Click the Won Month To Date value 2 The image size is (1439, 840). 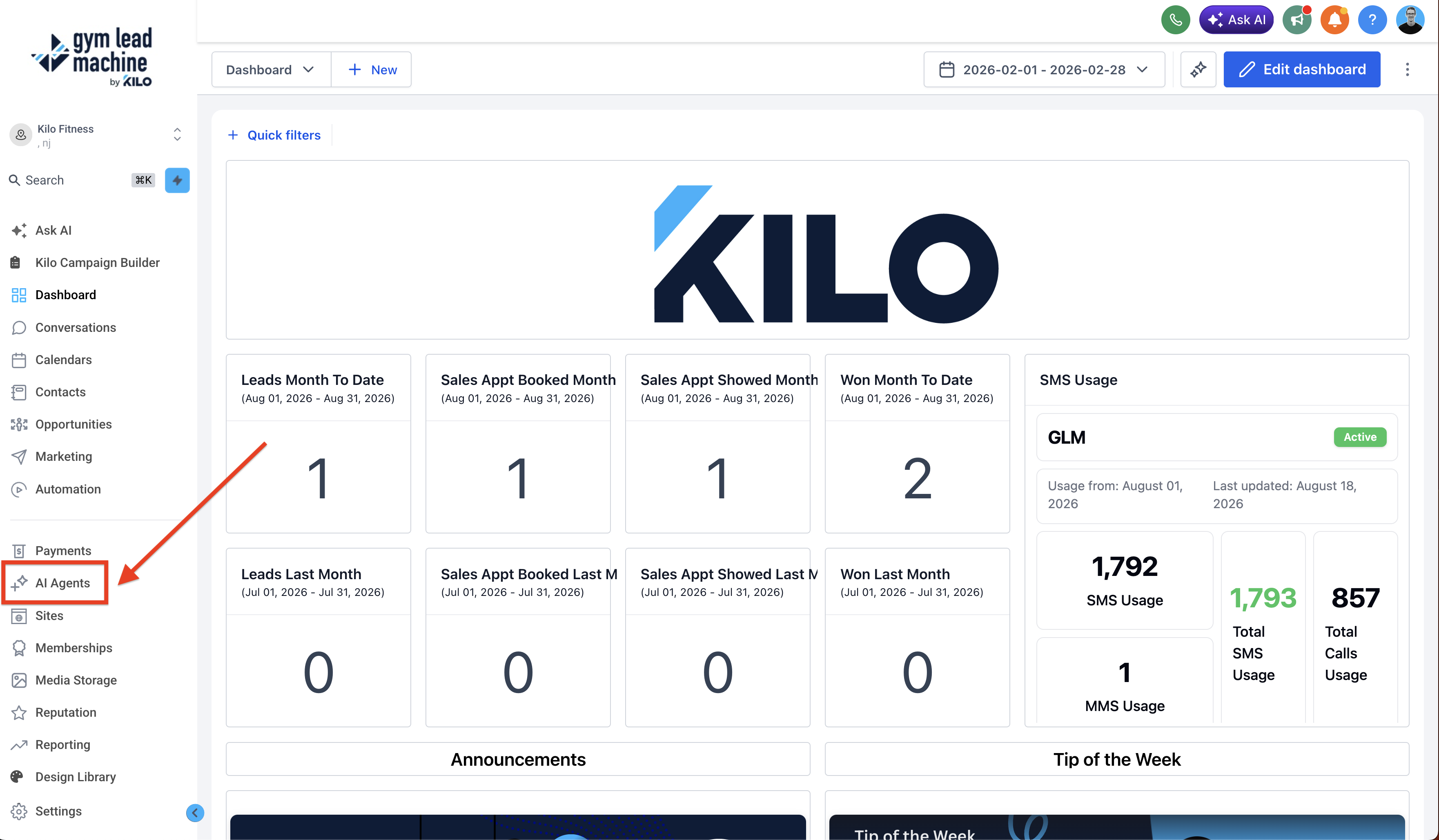(x=917, y=478)
